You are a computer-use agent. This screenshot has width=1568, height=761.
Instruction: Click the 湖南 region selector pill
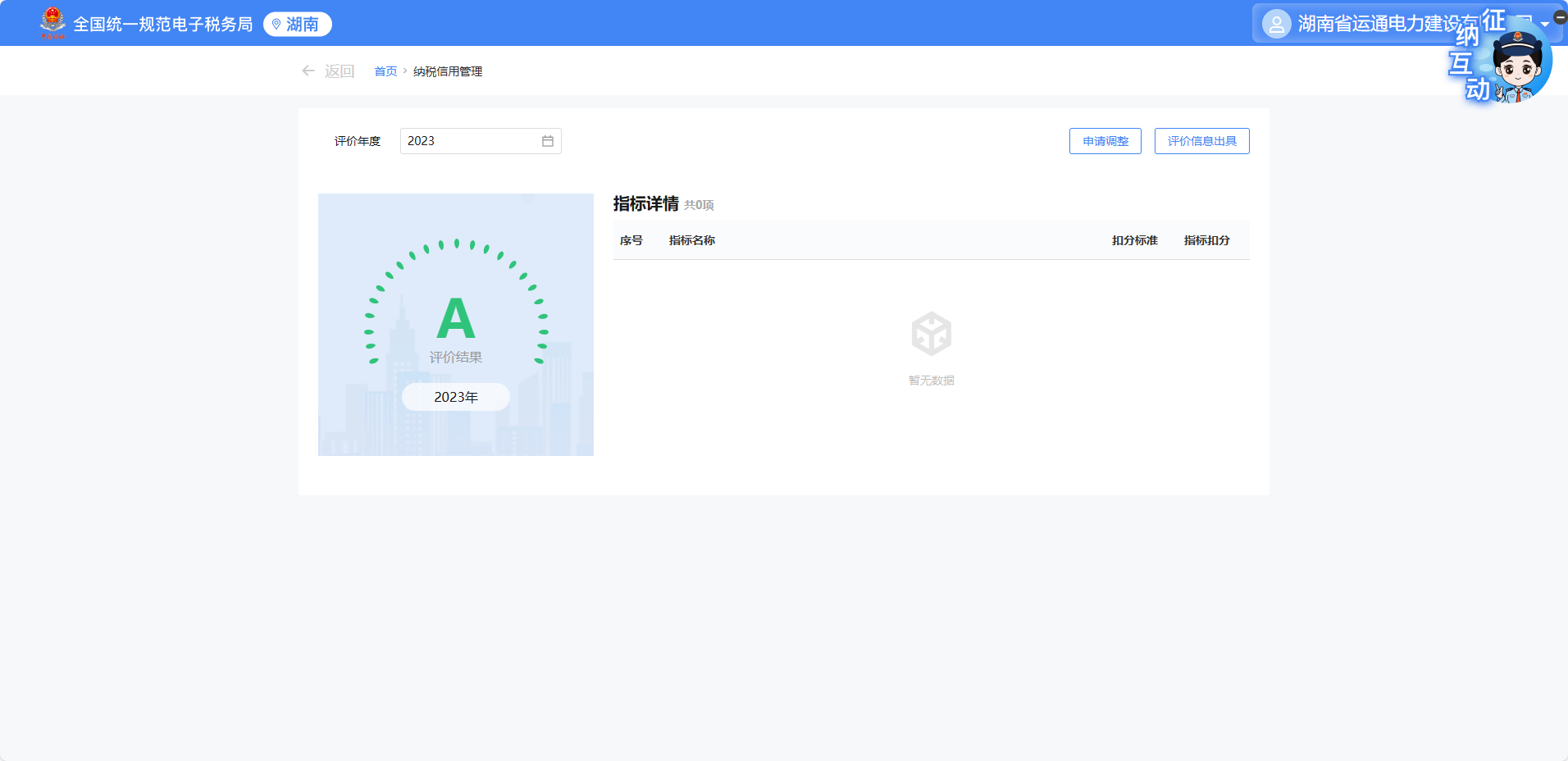[298, 25]
